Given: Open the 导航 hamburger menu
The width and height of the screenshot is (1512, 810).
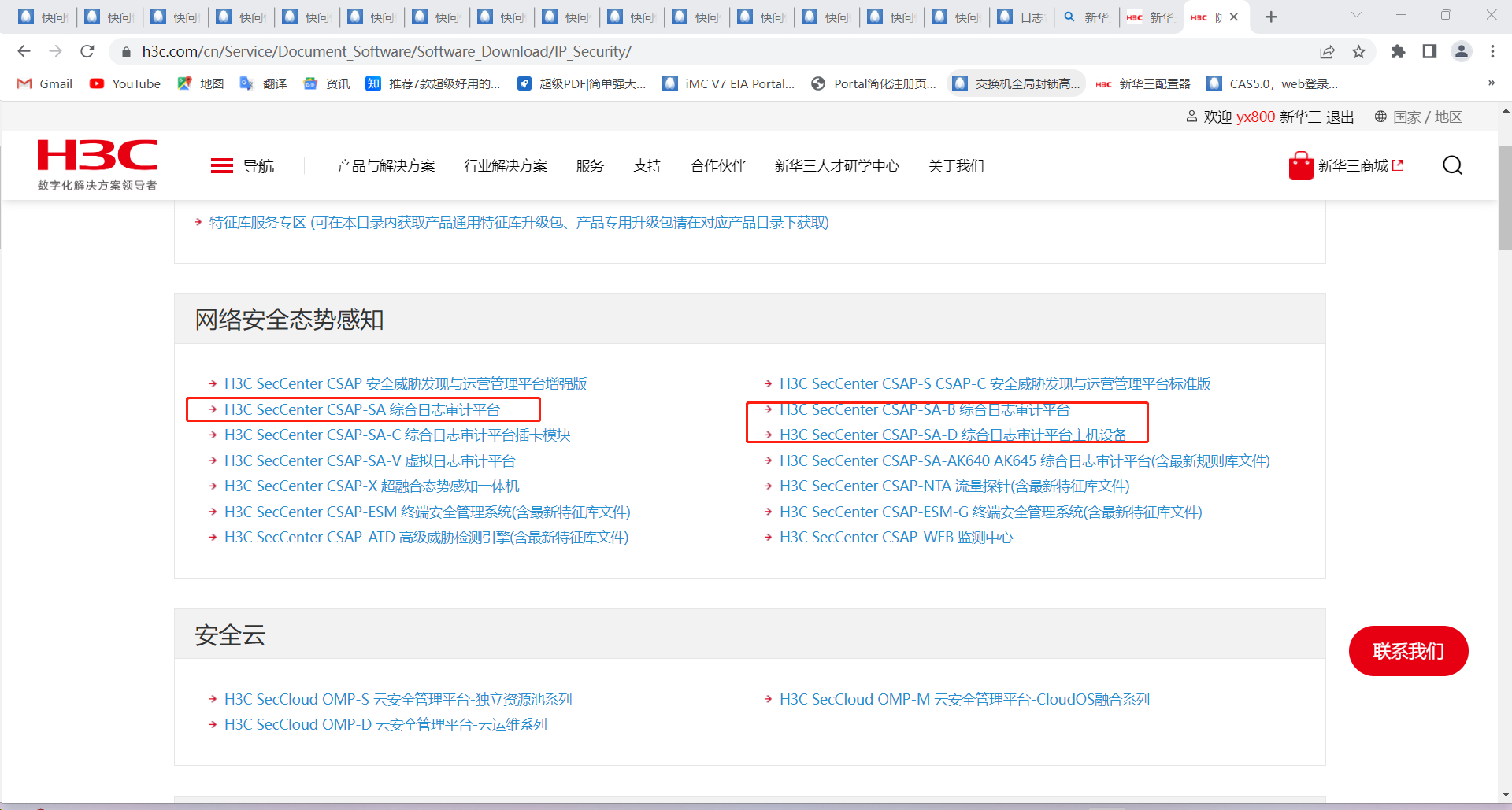Looking at the screenshot, I should pos(243,166).
